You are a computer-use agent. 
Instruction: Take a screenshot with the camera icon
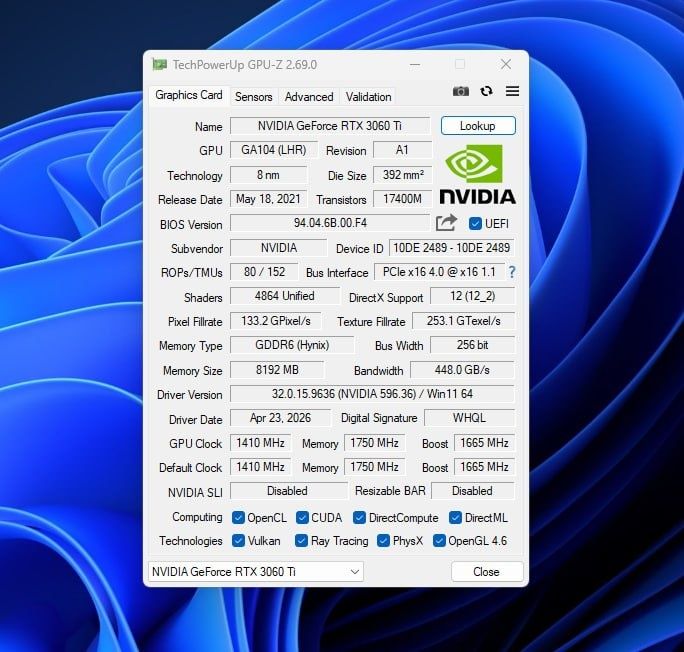point(461,91)
